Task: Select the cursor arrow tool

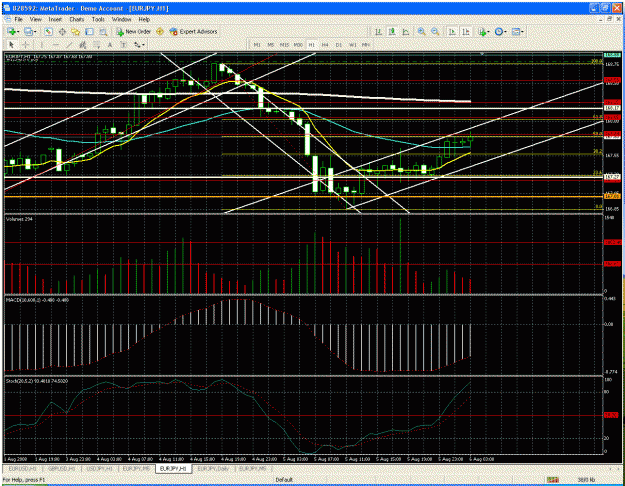Action: (11, 45)
